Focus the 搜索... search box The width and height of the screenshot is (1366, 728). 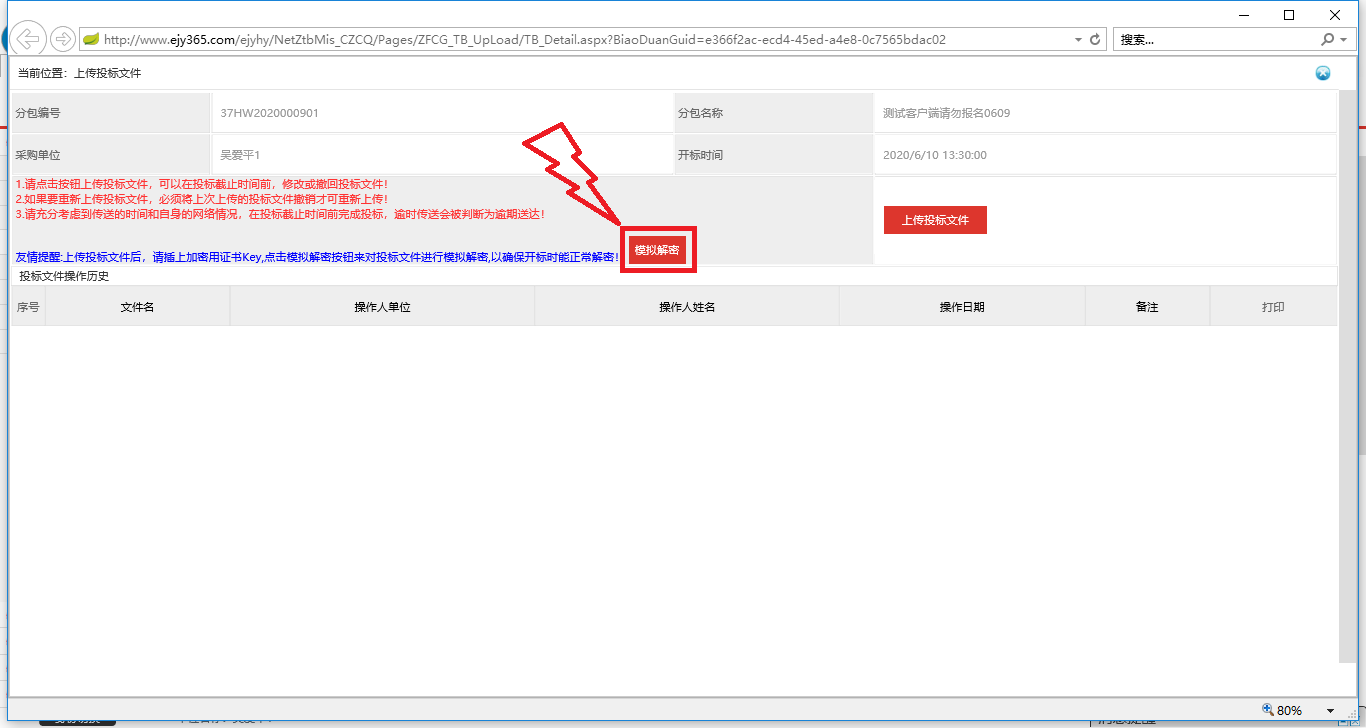point(1213,40)
